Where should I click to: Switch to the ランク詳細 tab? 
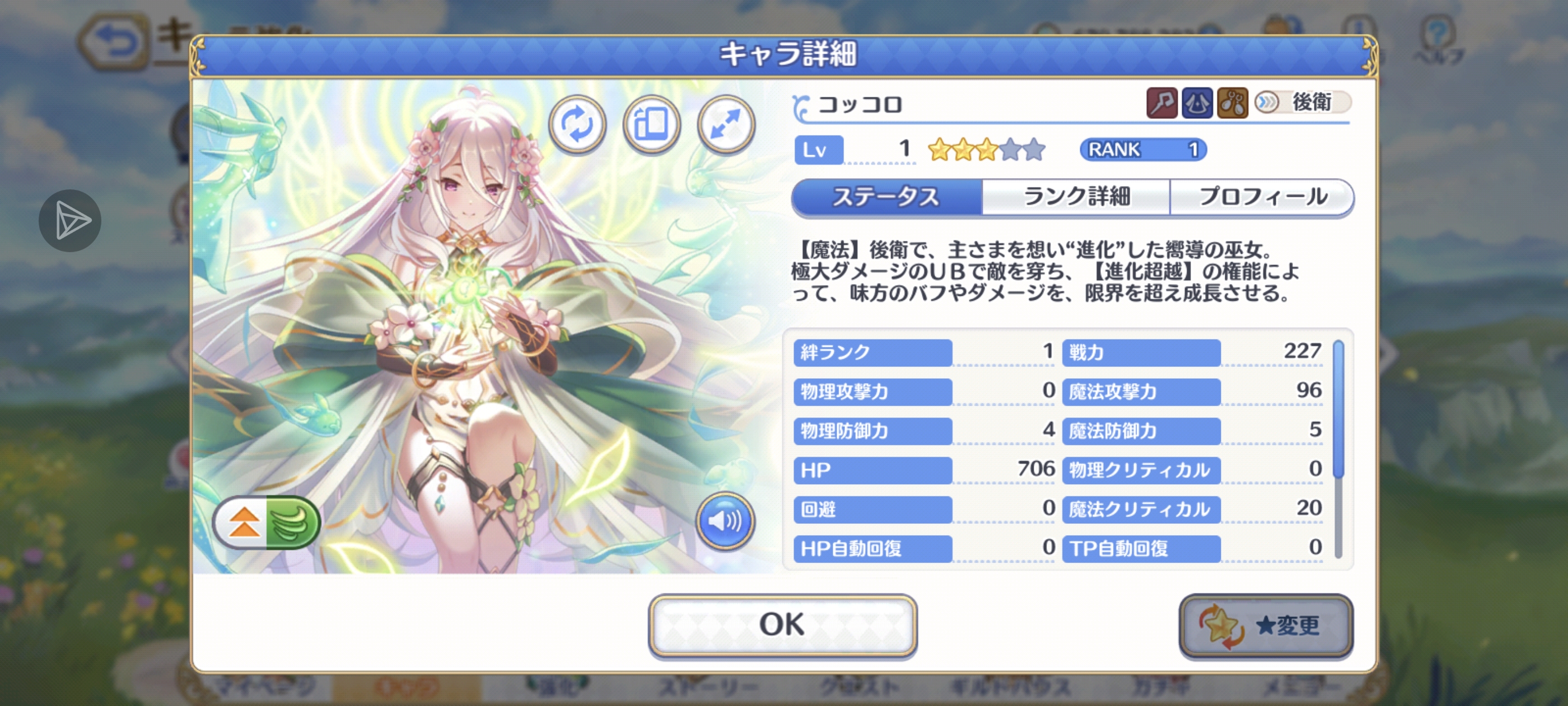pyautogui.click(x=1076, y=197)
